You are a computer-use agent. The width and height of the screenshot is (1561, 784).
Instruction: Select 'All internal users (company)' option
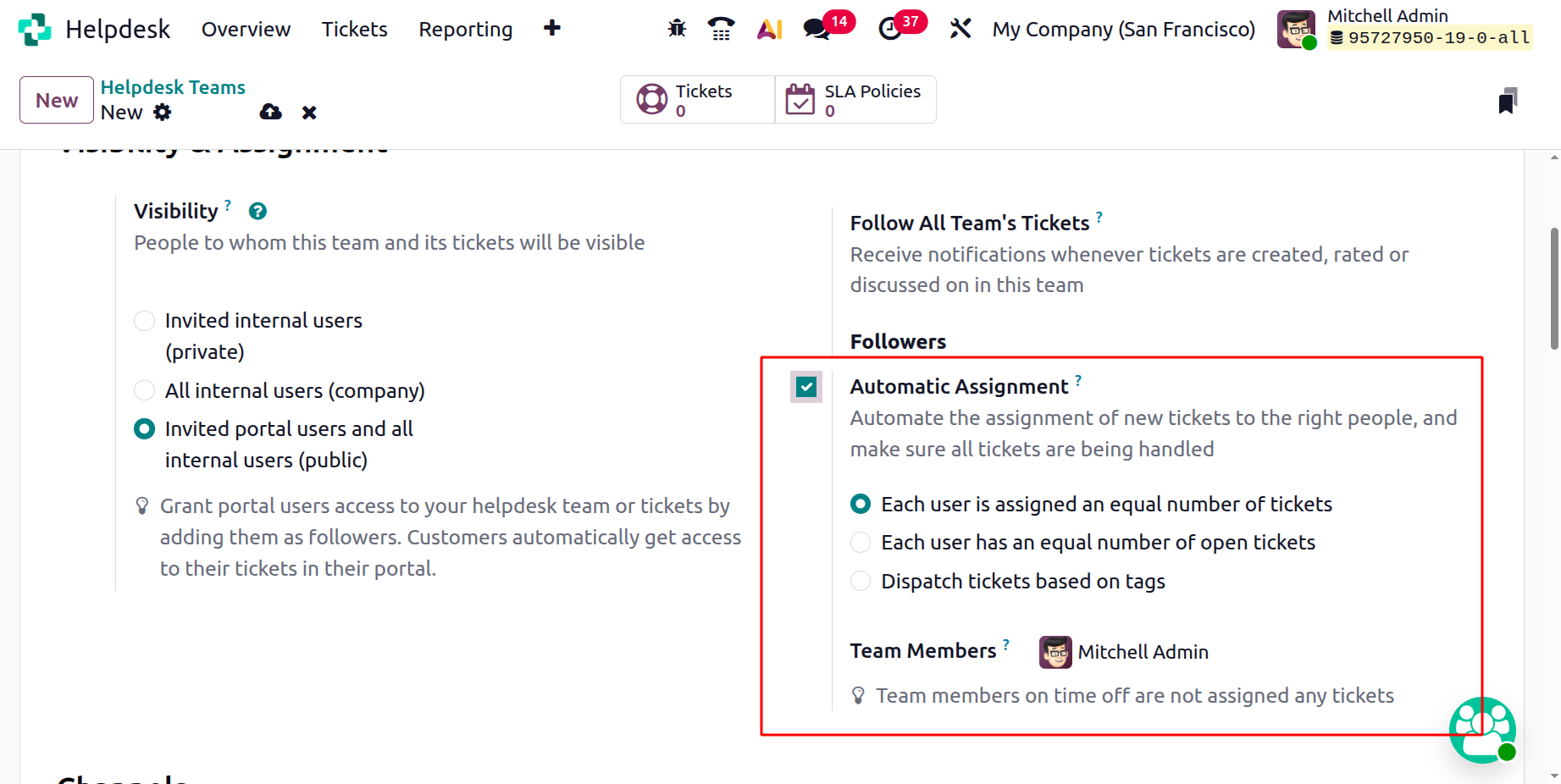(145, 390)
